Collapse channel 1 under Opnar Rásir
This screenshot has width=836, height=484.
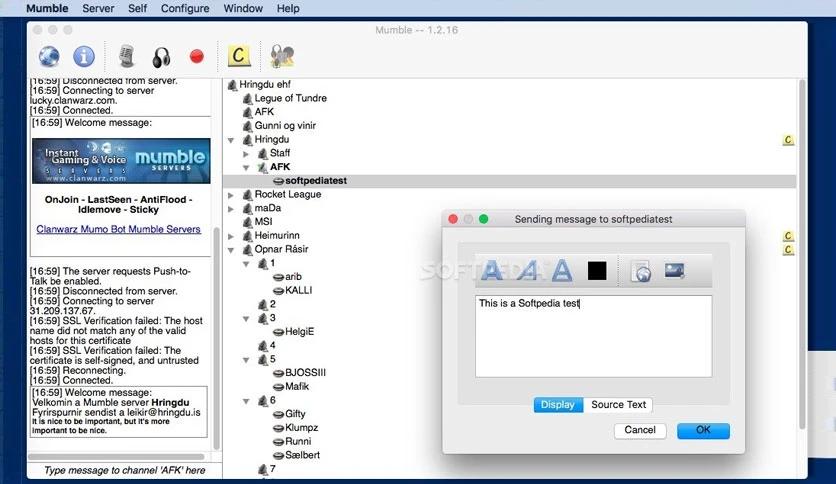pos(246,264)
